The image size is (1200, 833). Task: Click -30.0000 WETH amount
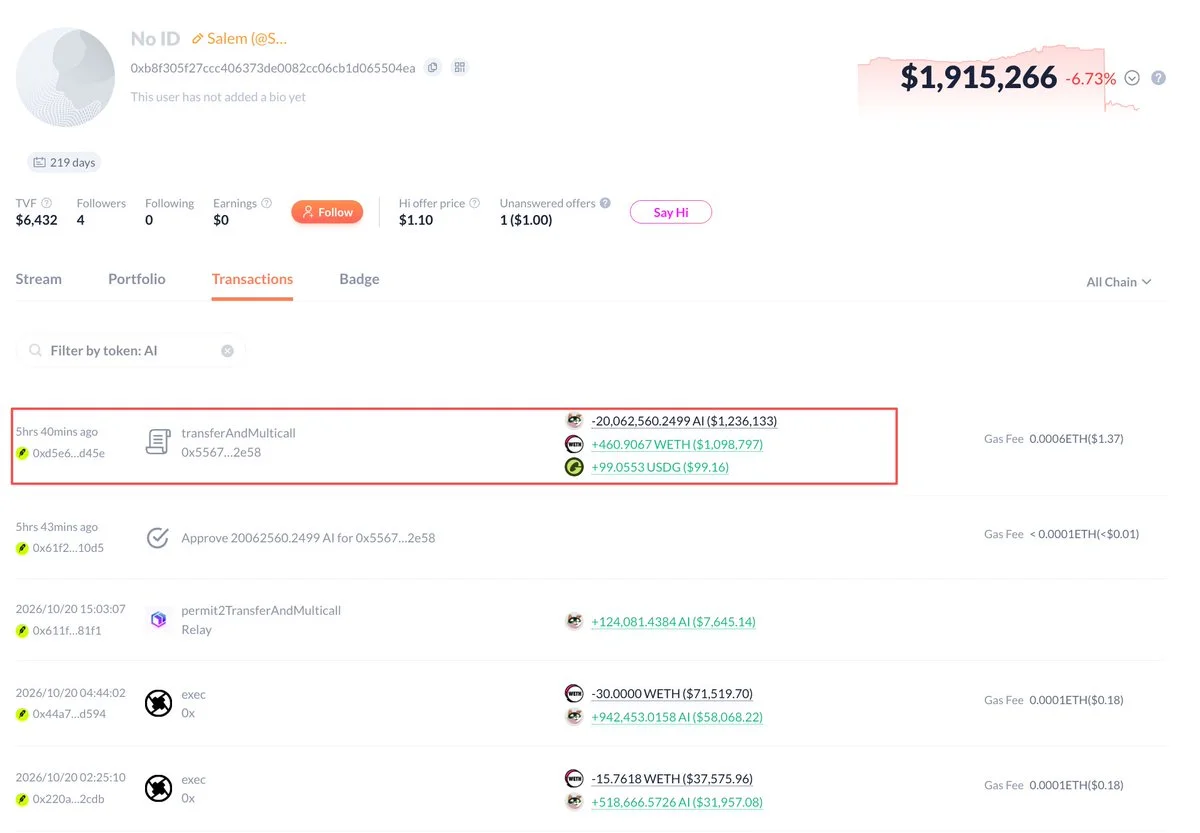click(672, 693)
